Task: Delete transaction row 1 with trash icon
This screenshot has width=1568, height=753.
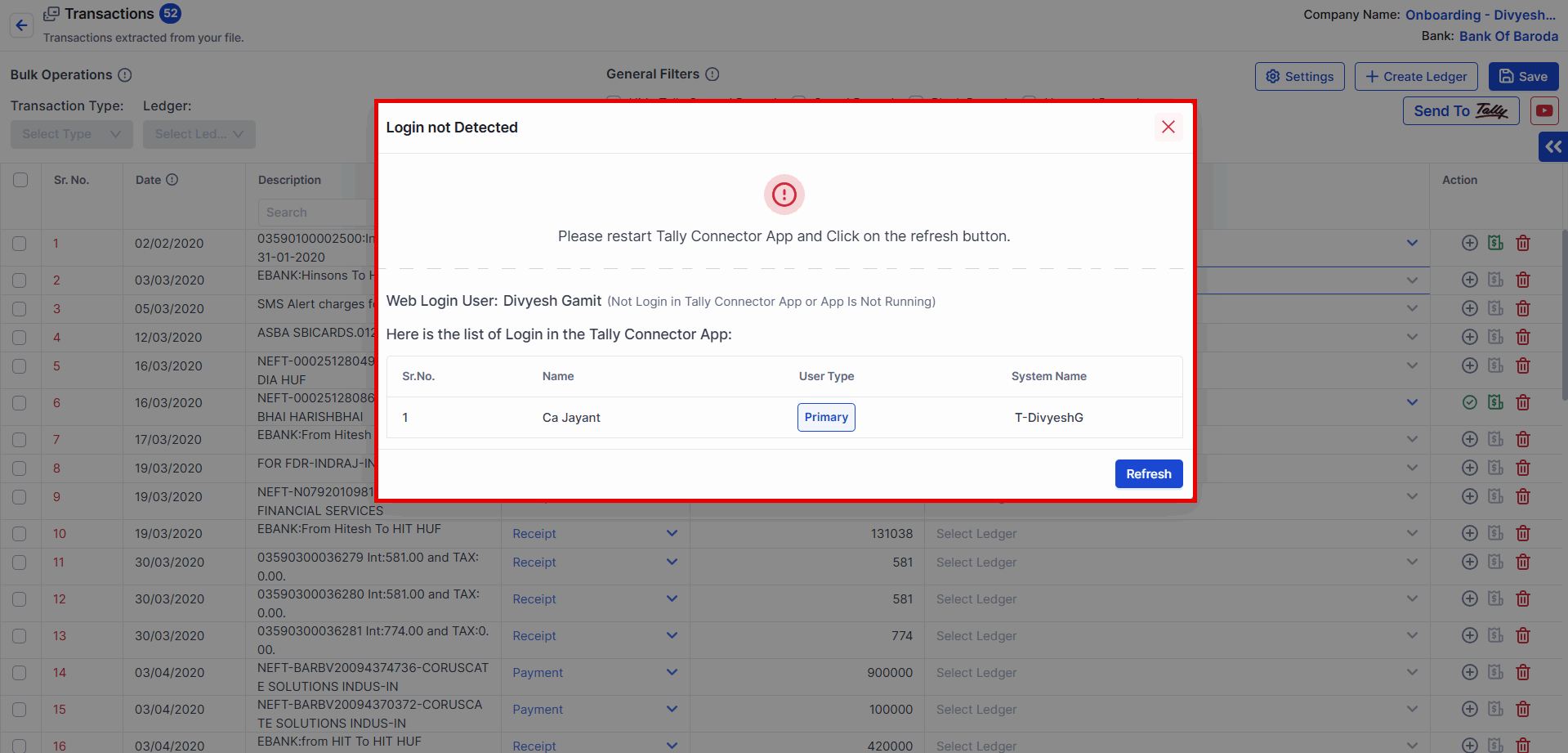Action: click(x=1523, y=243)
